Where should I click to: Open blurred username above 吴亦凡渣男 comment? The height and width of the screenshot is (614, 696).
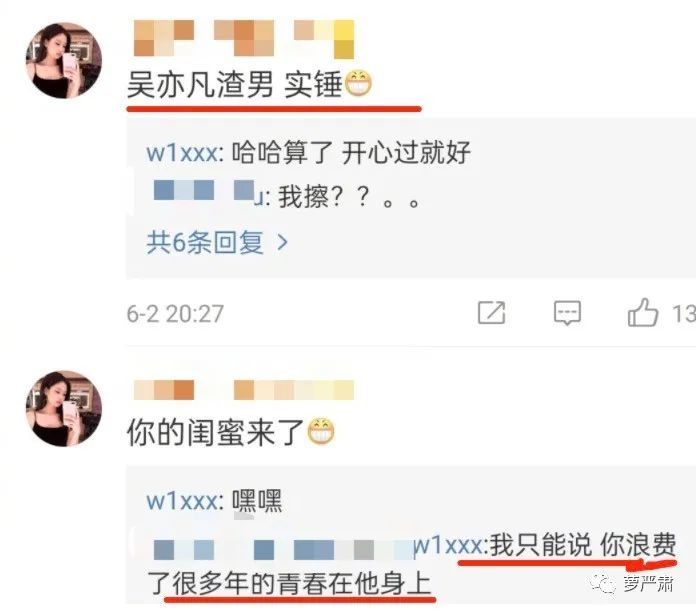tap(244, 39)
